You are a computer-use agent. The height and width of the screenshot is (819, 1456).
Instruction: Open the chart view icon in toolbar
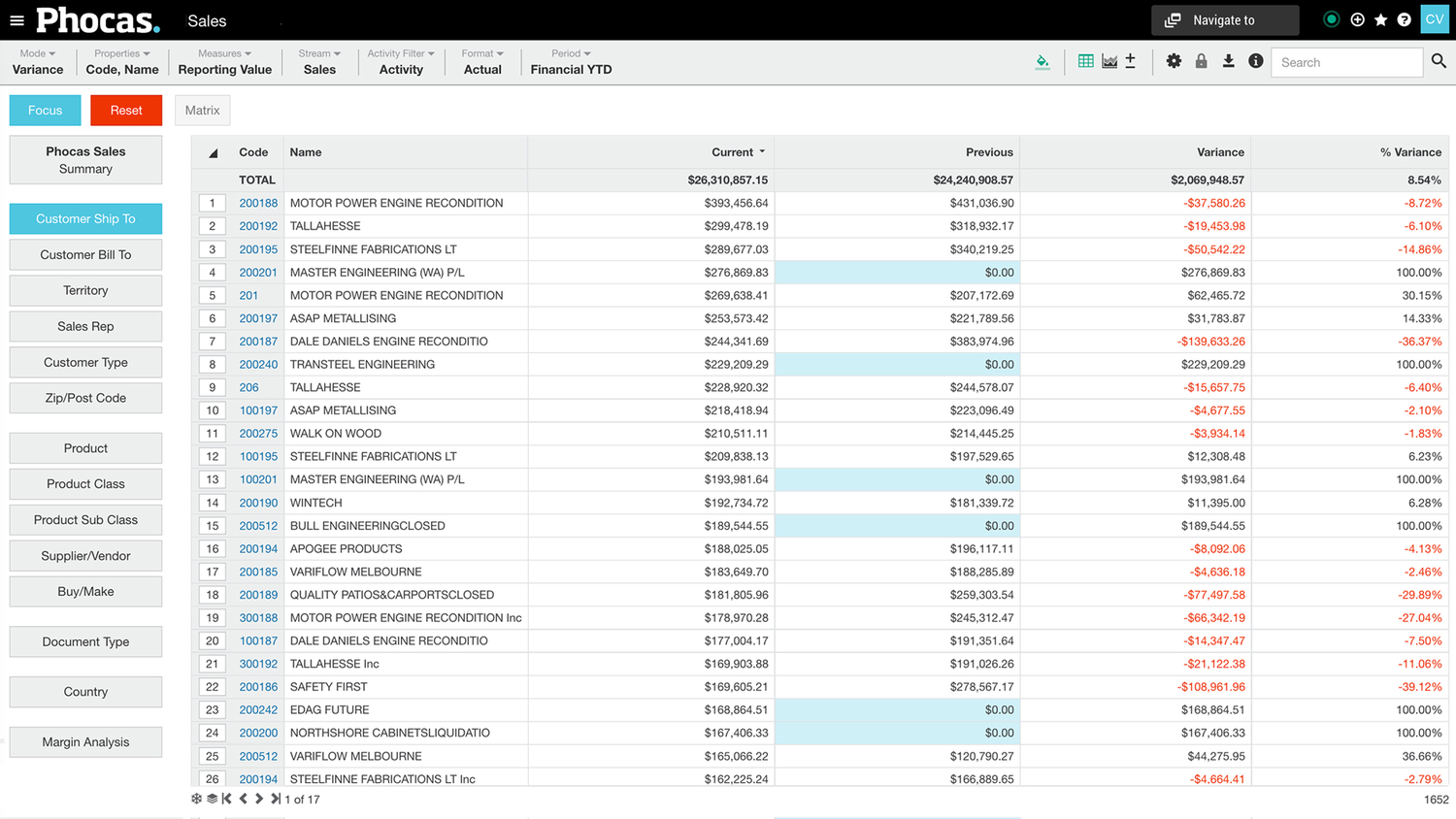1109,60
